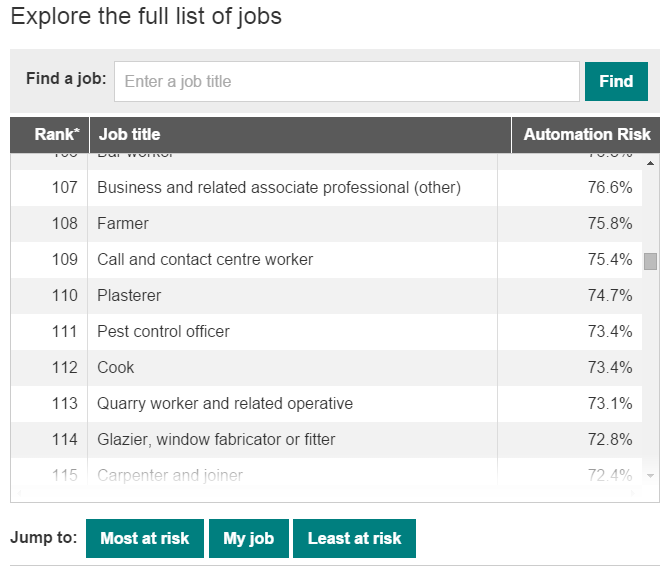Click the Find button

tap(616, 81)
